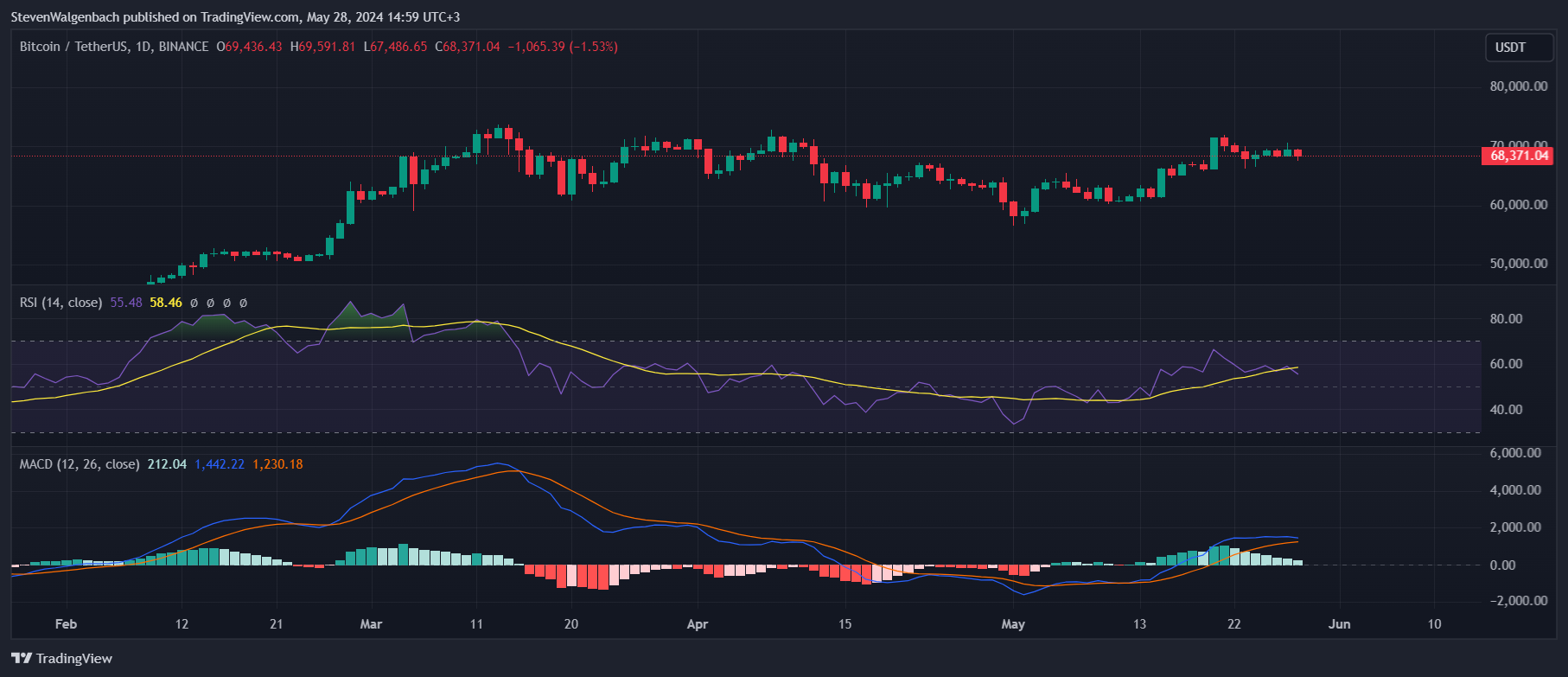Click the TradingView logo at bottom left
1568x677 pixels.
pyautogui.click(x=62, y=659)
